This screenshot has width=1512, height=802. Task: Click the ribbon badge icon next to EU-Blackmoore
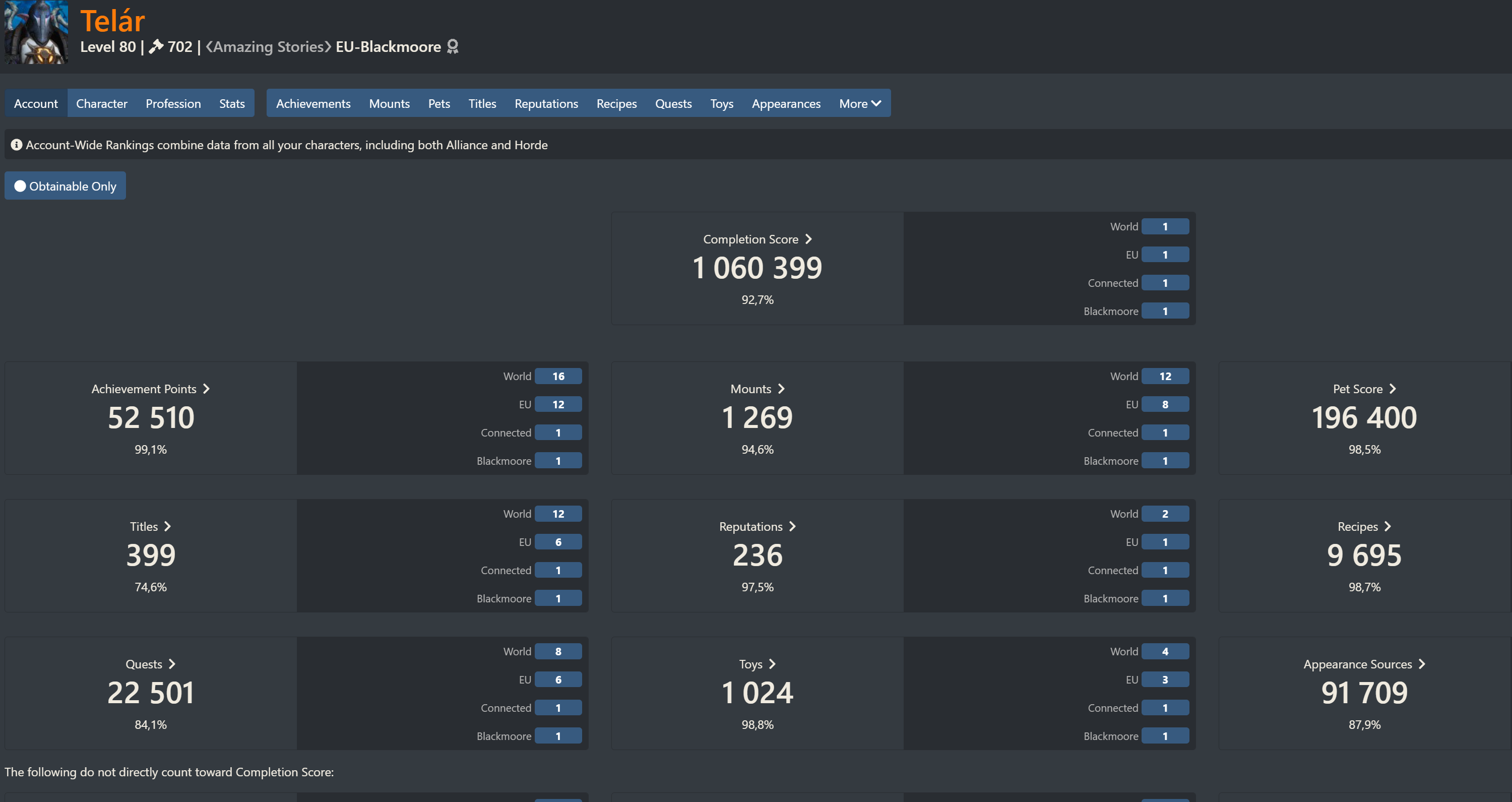452,46
